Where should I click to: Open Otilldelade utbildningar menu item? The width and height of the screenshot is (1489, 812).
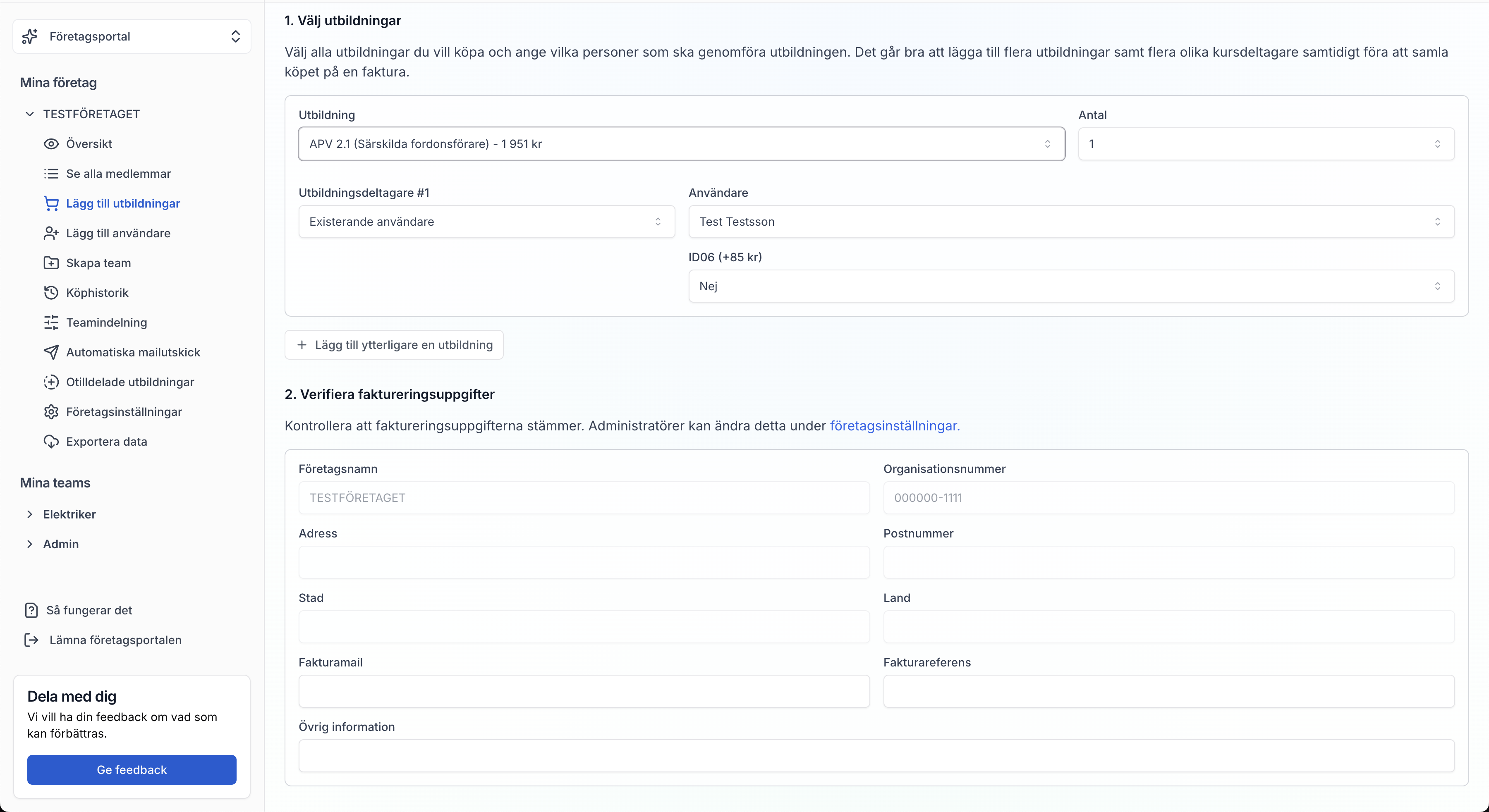(x=130, y=382)
